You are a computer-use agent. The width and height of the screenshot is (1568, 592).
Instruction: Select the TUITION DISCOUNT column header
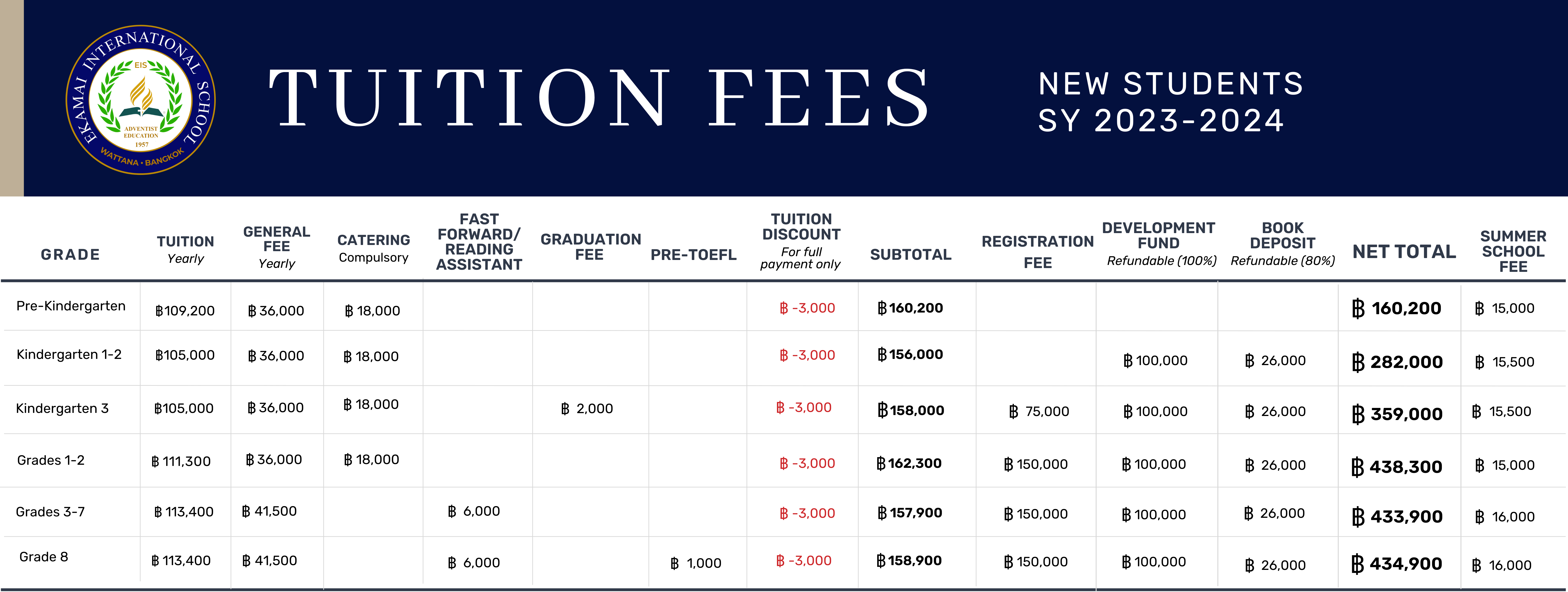pos(801,241)
